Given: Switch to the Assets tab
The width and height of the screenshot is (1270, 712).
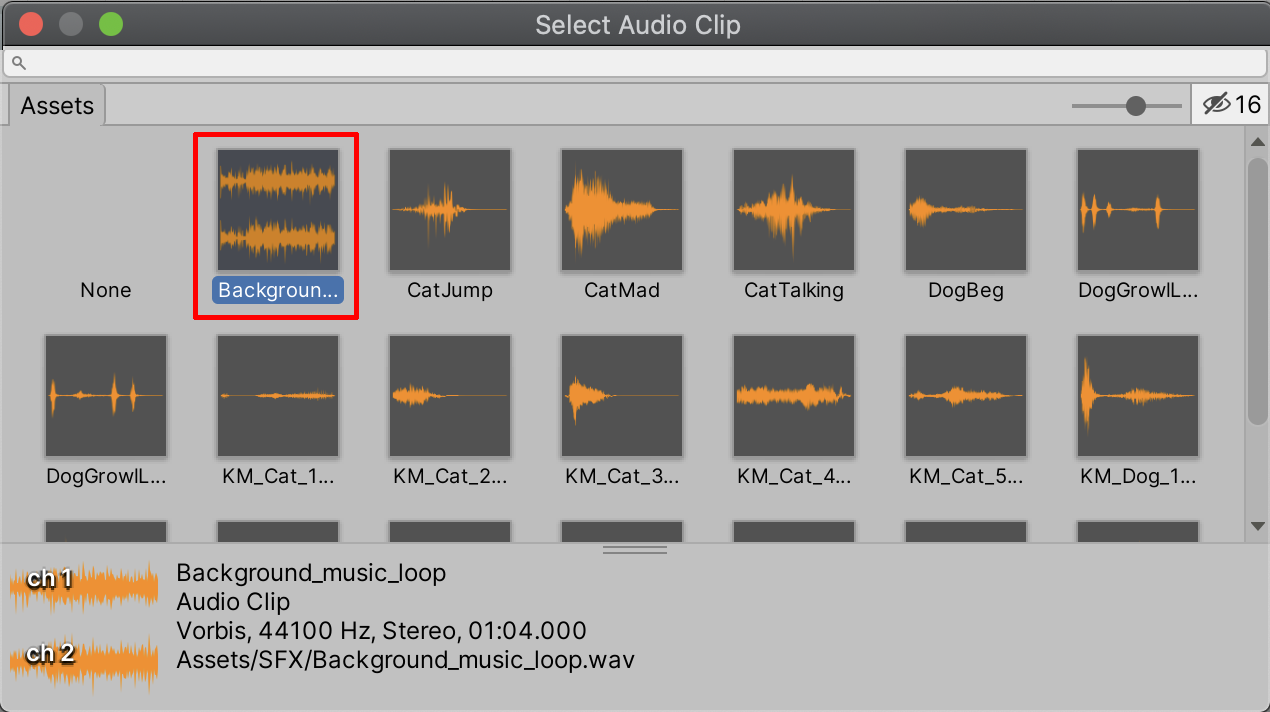Looking at the screenshot, I should tap(57, 106).
